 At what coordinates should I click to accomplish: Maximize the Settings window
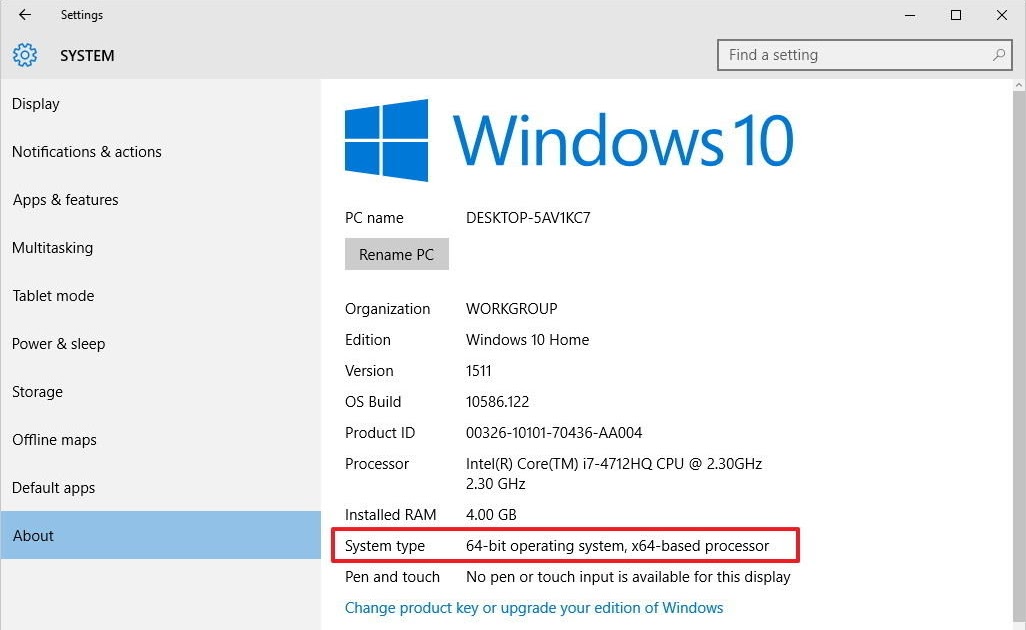956,15
